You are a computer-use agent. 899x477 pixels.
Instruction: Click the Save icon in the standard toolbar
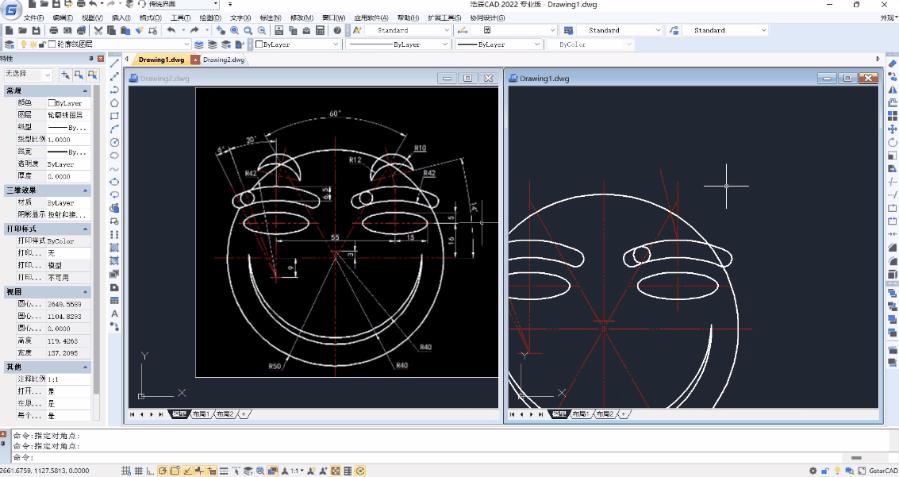point(37,31)
